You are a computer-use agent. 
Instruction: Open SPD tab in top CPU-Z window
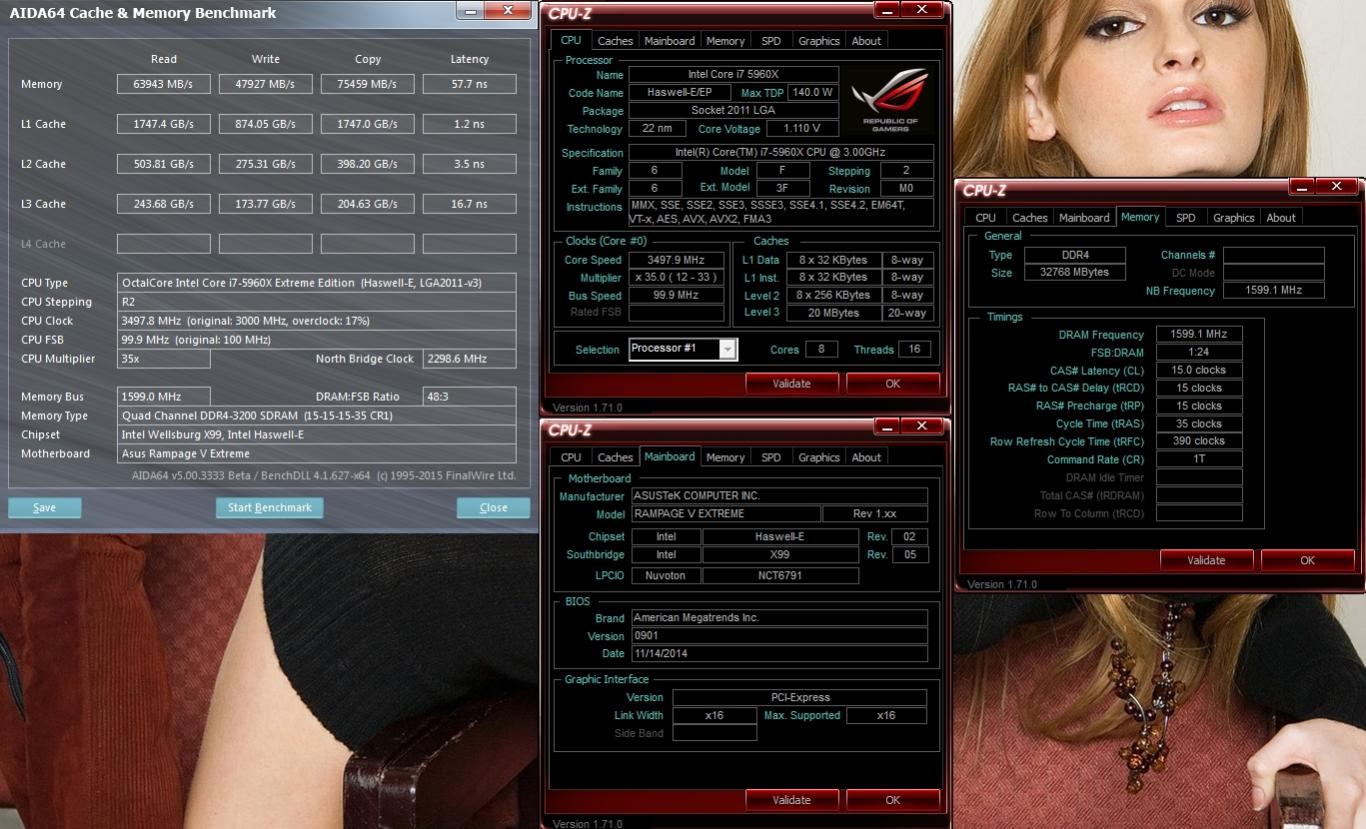tap(771, 41)
